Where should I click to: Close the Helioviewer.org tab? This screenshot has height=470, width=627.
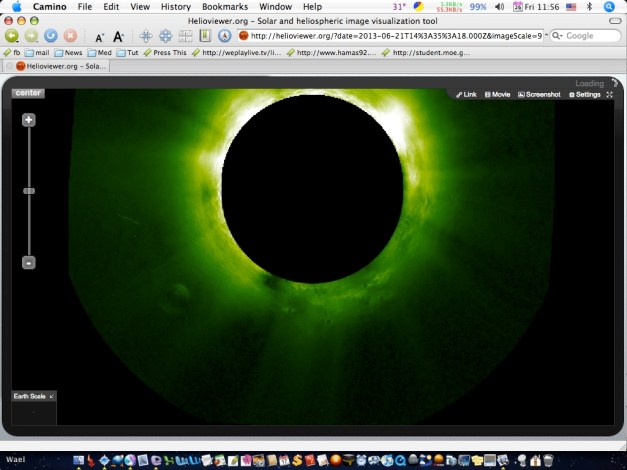click(9, 66)
